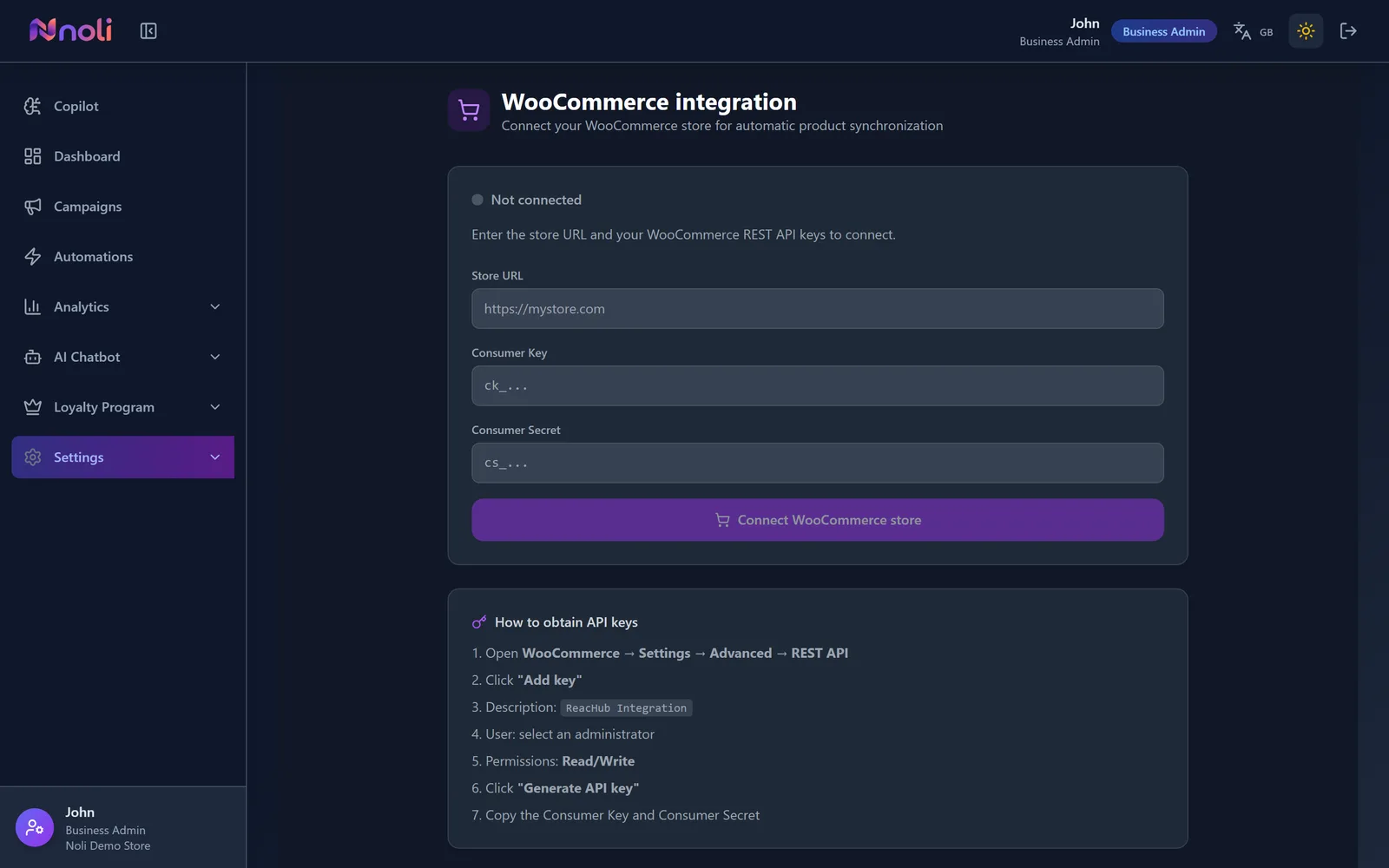This screenshot has width=1389, height=868.
Task: Click the user avatar icon at bottom
Action: click(35, 827)
